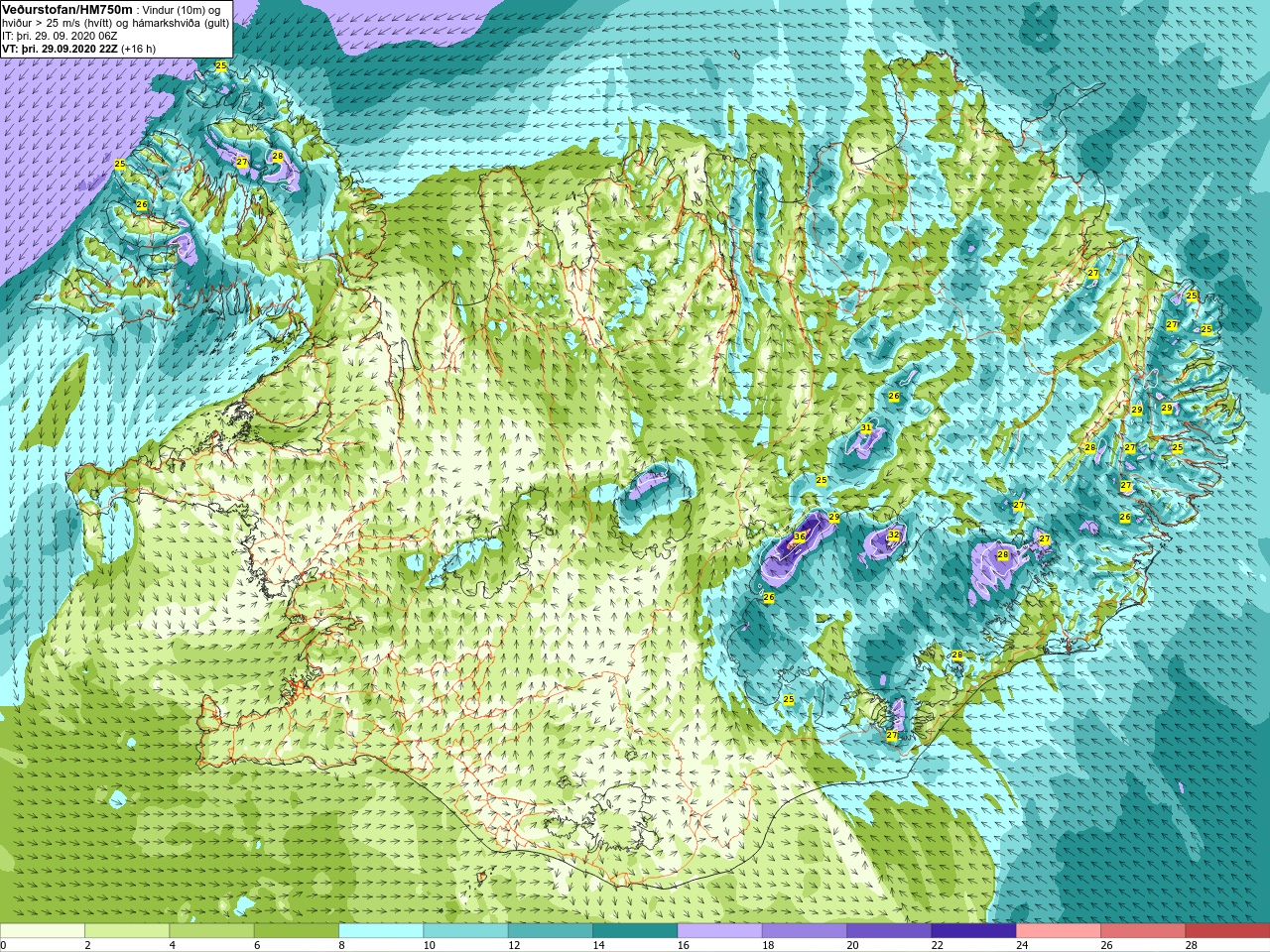Viewport: 1270px width, 952px height.
Task: Click the 26–28 m/s salmon legend swatch
Action: coord(1143,931)
